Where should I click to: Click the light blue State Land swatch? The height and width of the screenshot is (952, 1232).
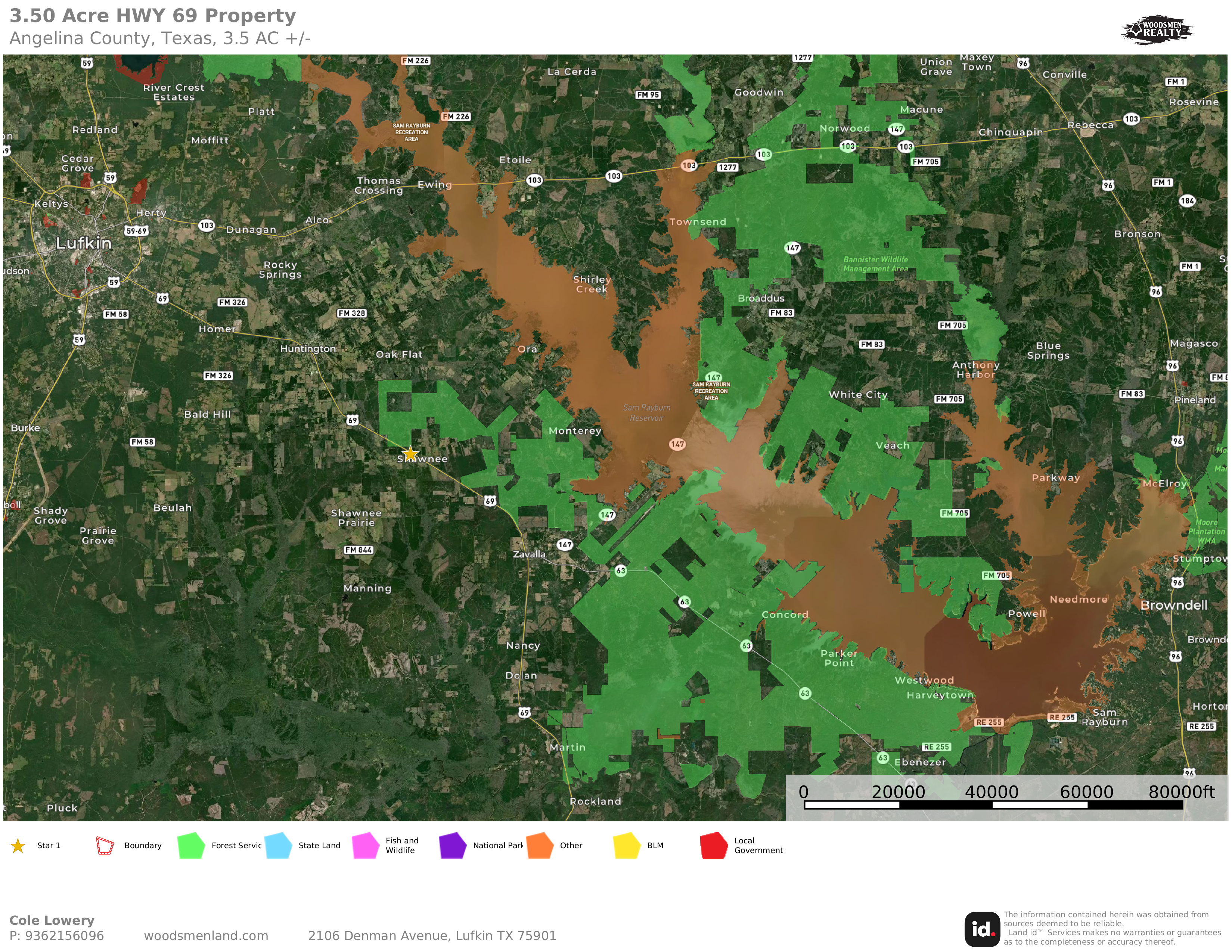click(x=278, y=845)
